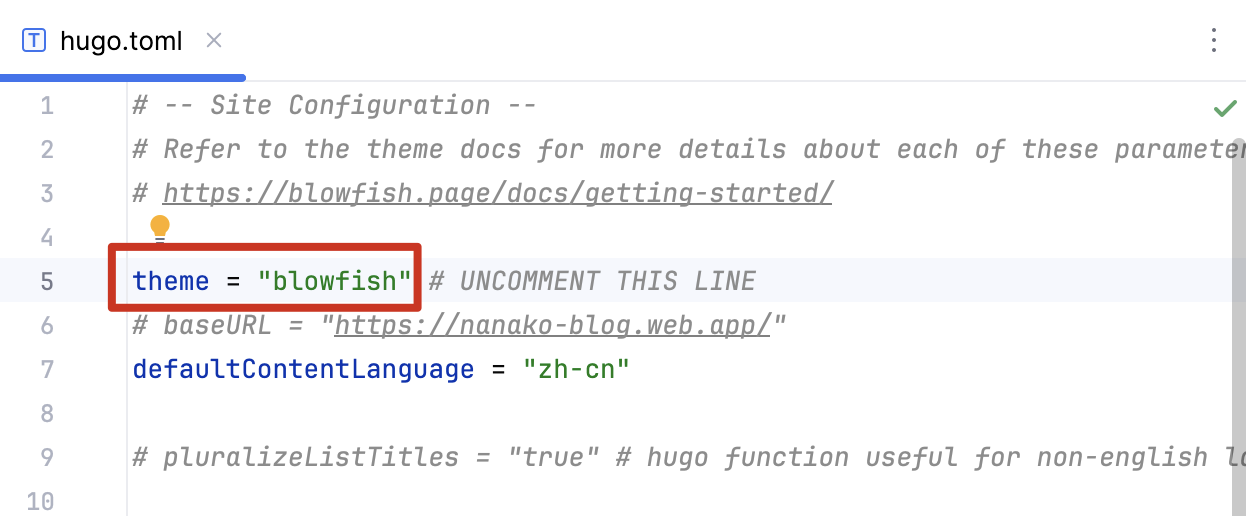Open the editor tab options menu
This screenshot has height=516, width=1246.
click(1214, 40)
